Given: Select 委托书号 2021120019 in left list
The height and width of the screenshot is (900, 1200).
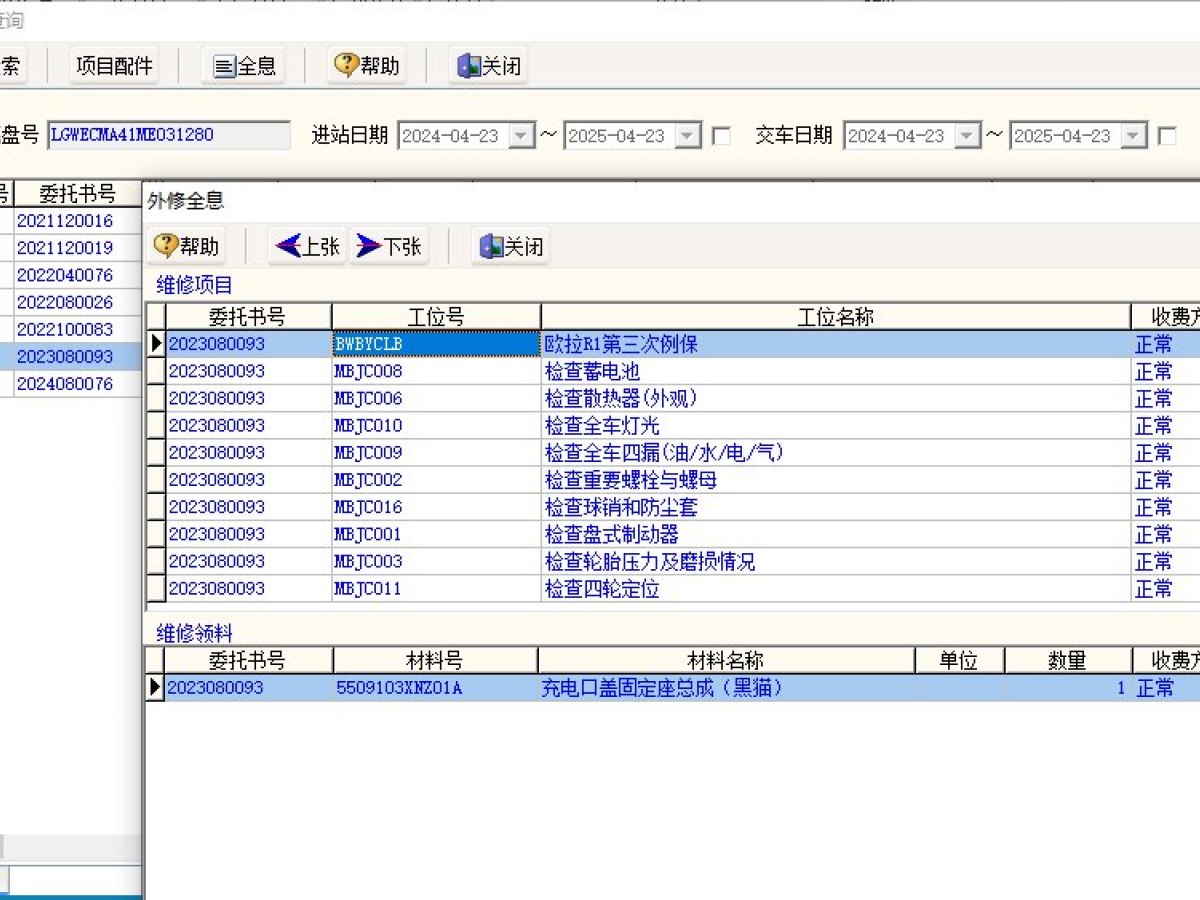Looking at the screenshot, I should point(77,248).
